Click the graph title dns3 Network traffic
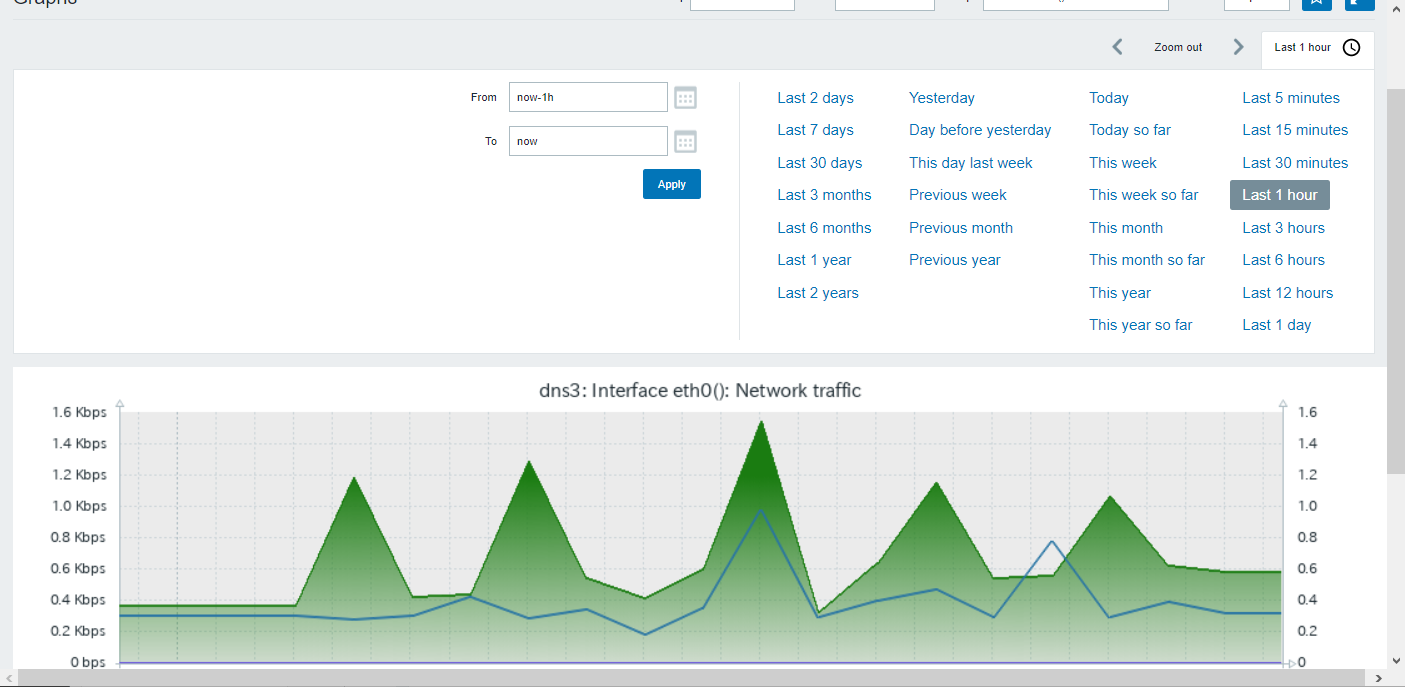1405x687 pixels. pyautogui.click(x=699, y=390)
